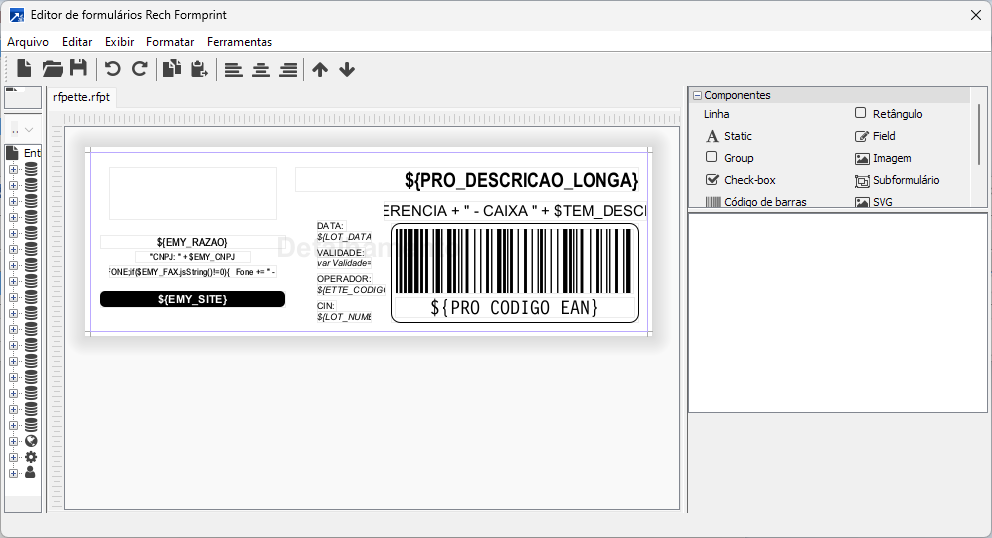The image size is (992, 538).
Task: Open the Formatar menu
Action: [170, 42]
